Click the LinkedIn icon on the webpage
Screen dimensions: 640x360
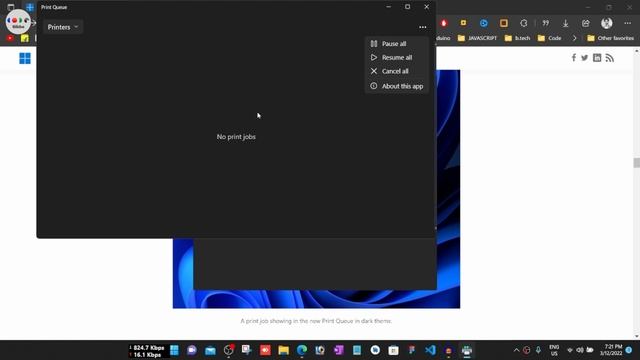tap(597, 58)
